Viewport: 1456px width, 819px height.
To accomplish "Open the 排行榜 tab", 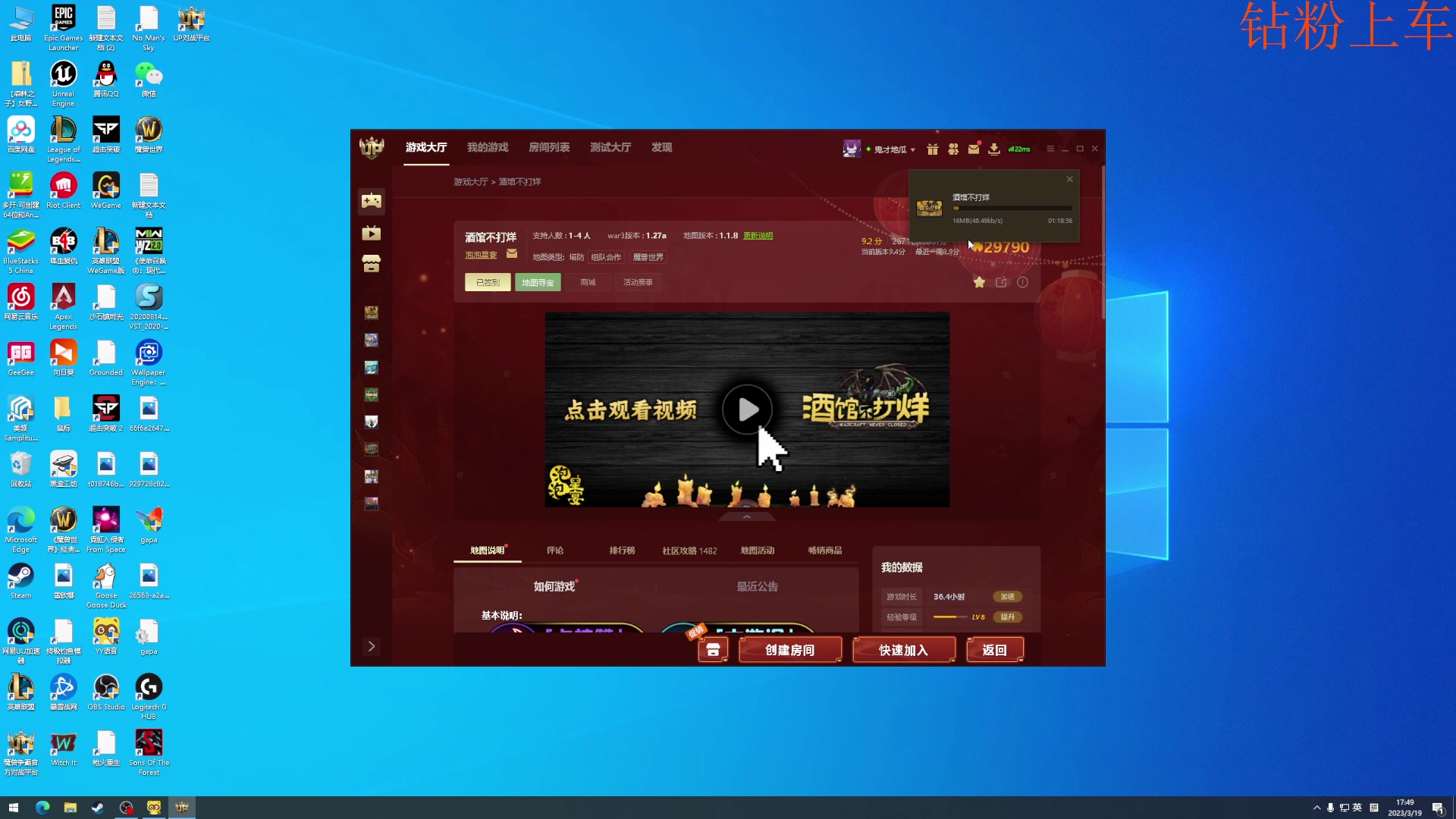I will click(623, 551).
